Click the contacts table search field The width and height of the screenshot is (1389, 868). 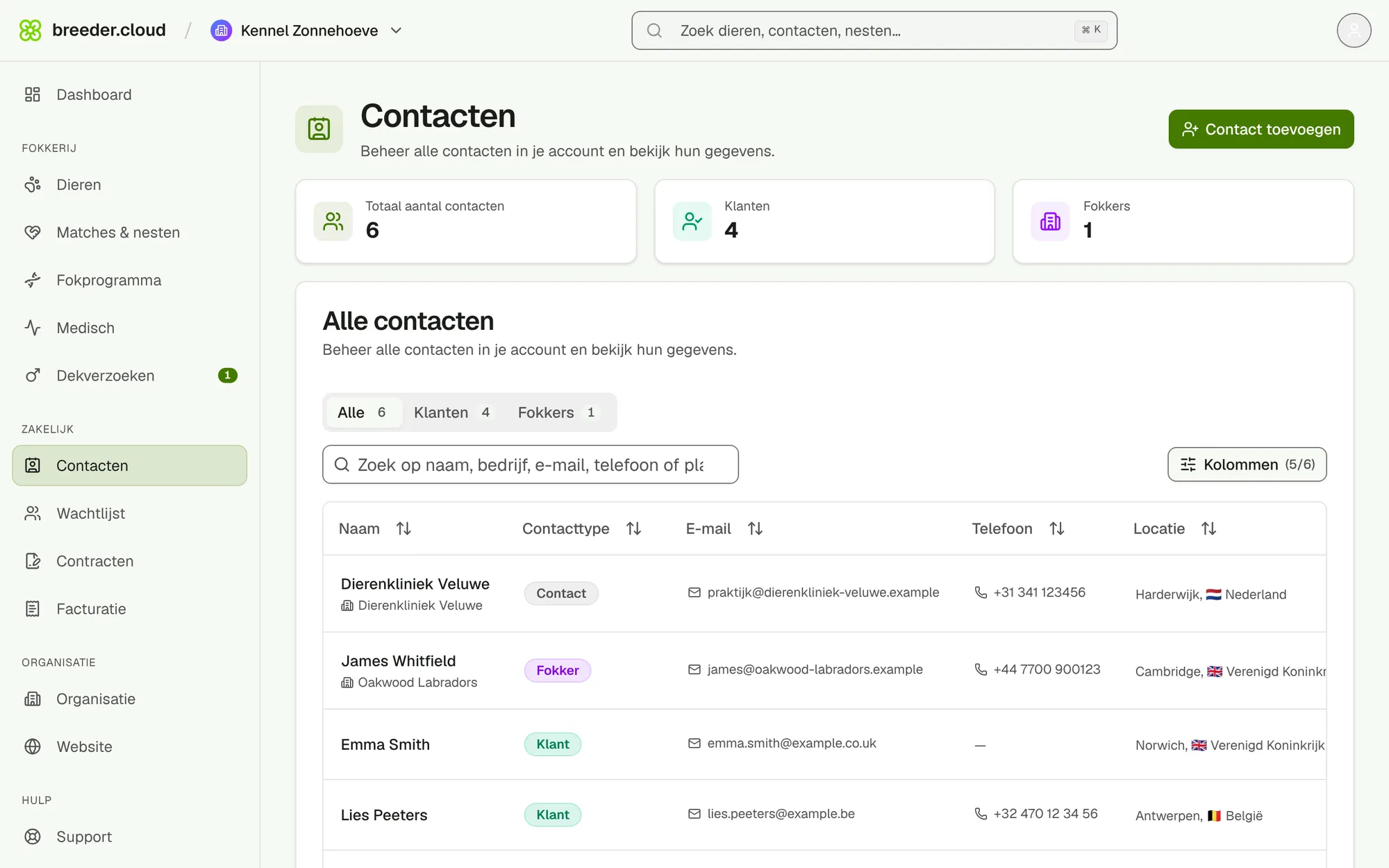click(530, 465)
